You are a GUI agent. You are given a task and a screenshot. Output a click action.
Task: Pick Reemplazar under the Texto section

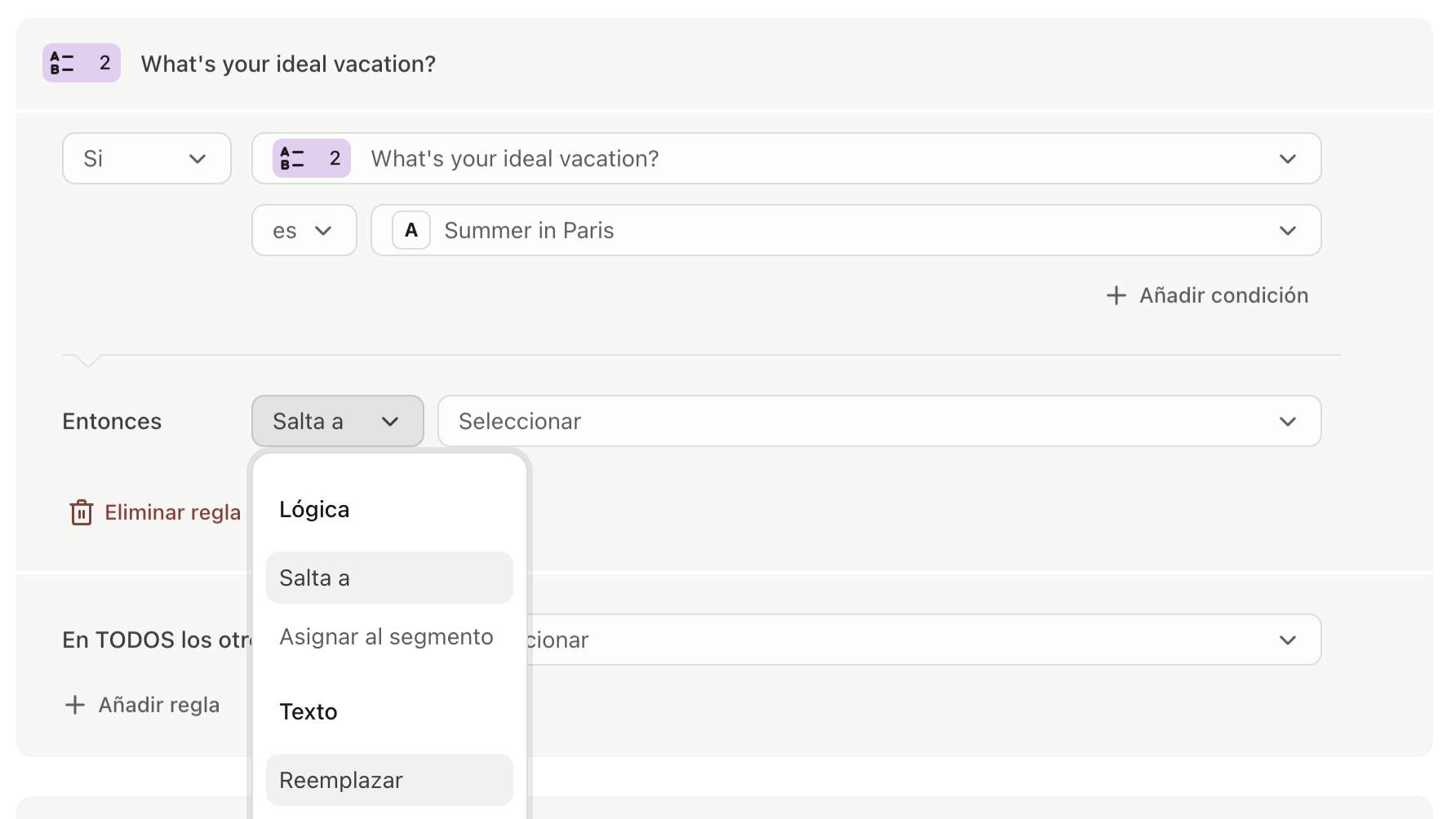(389, 780)
